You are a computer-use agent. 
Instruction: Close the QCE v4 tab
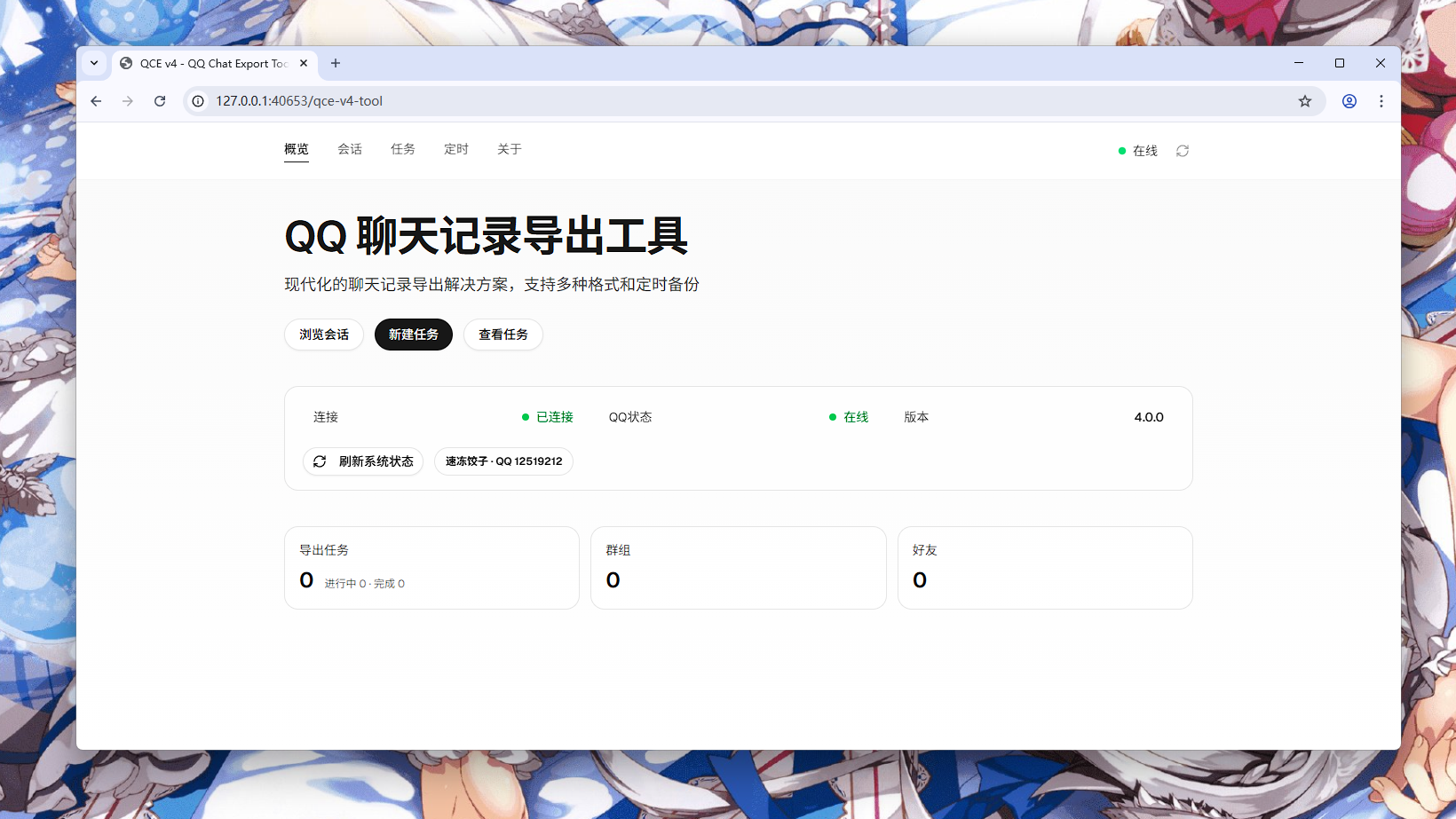pyautogui.click(x=304, y=63)
